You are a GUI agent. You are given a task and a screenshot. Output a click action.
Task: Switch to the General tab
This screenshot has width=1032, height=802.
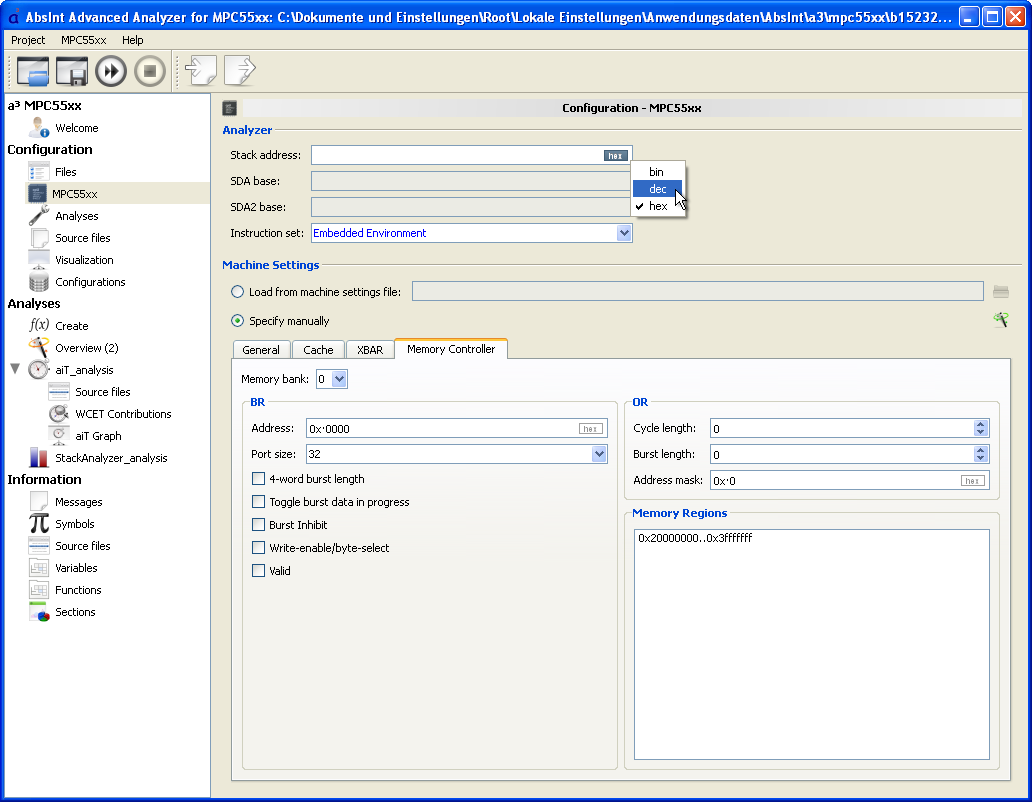(x=261, y=350)
